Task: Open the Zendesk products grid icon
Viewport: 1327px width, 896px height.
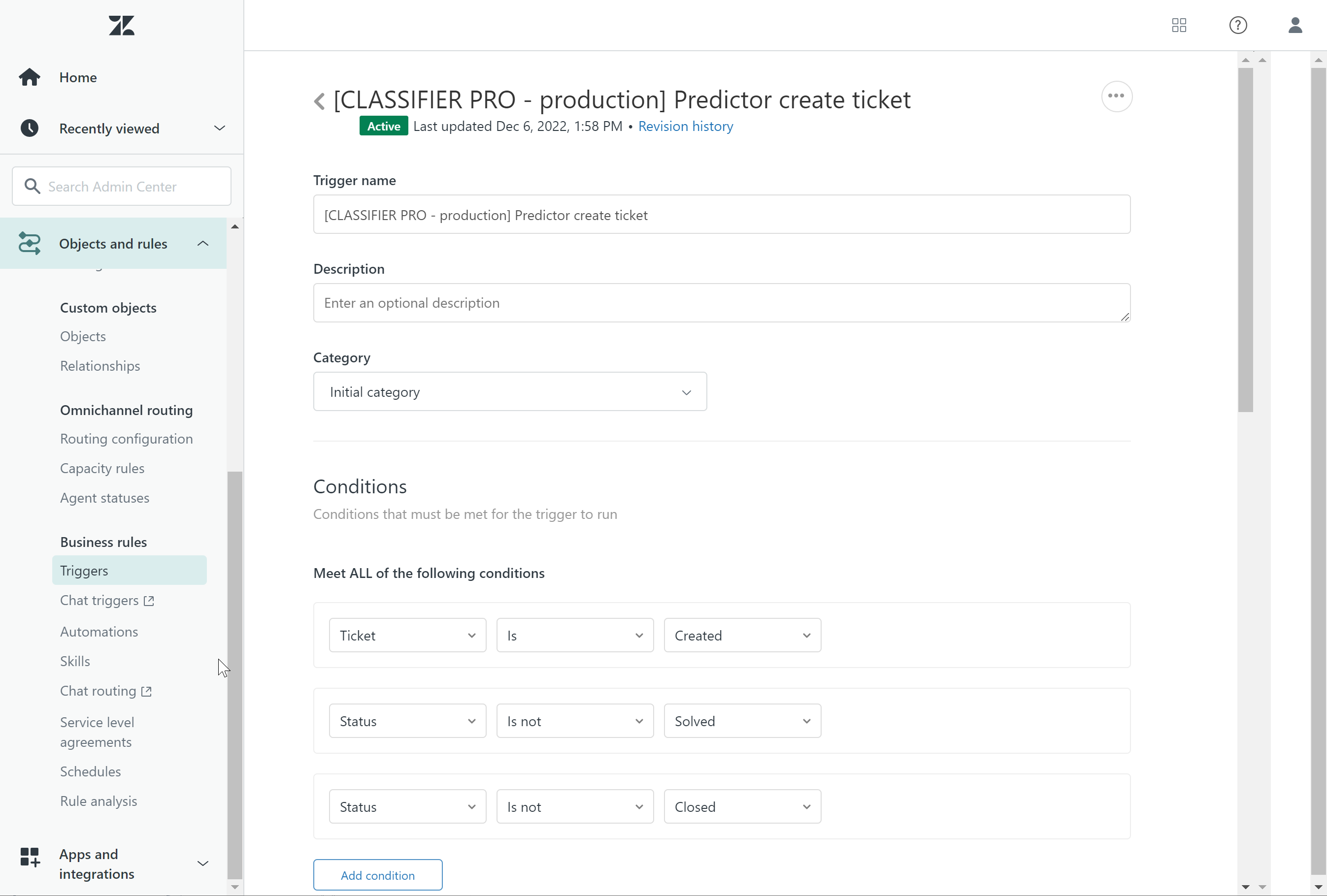Action: 1179,25
